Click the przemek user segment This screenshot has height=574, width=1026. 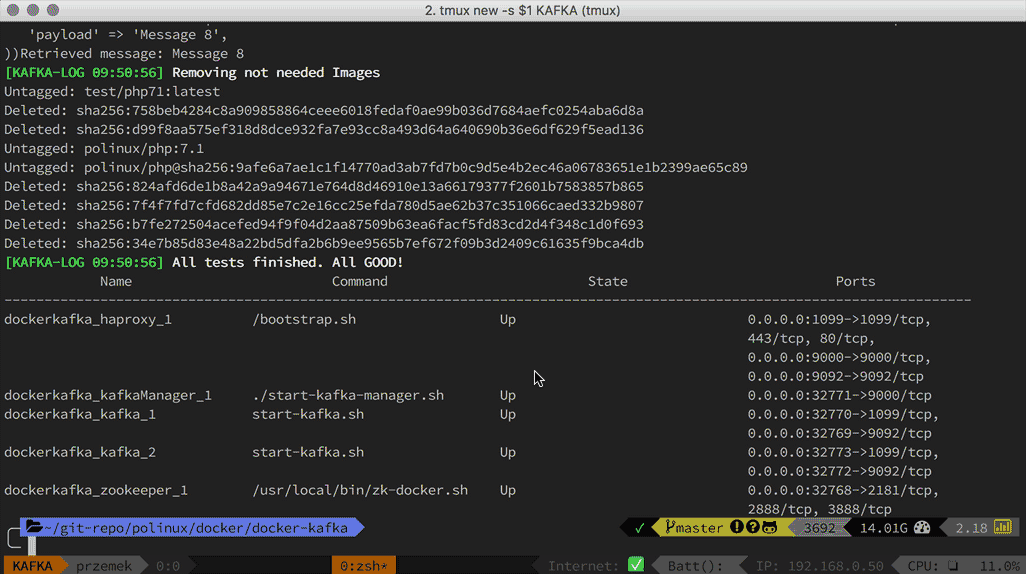(x=104, y=565)
